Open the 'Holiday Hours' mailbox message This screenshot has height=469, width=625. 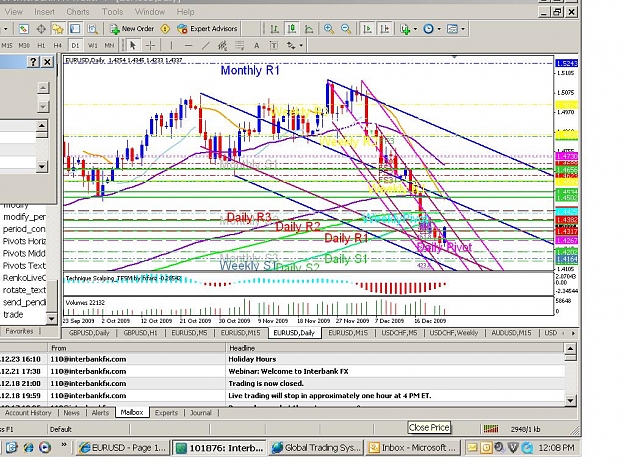(x=282, y=359)
